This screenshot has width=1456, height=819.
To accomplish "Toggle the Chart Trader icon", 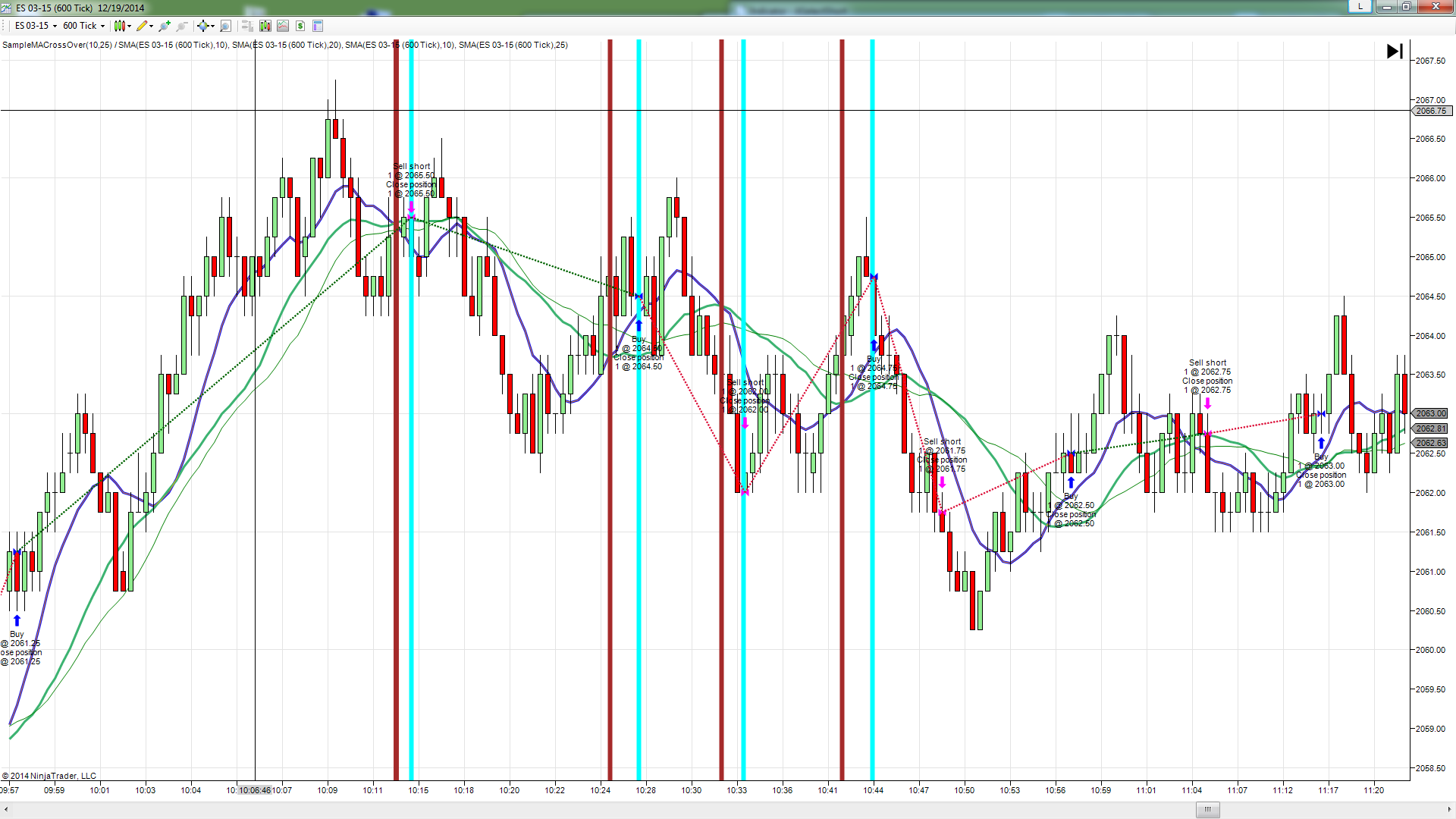I will (247, 26).
